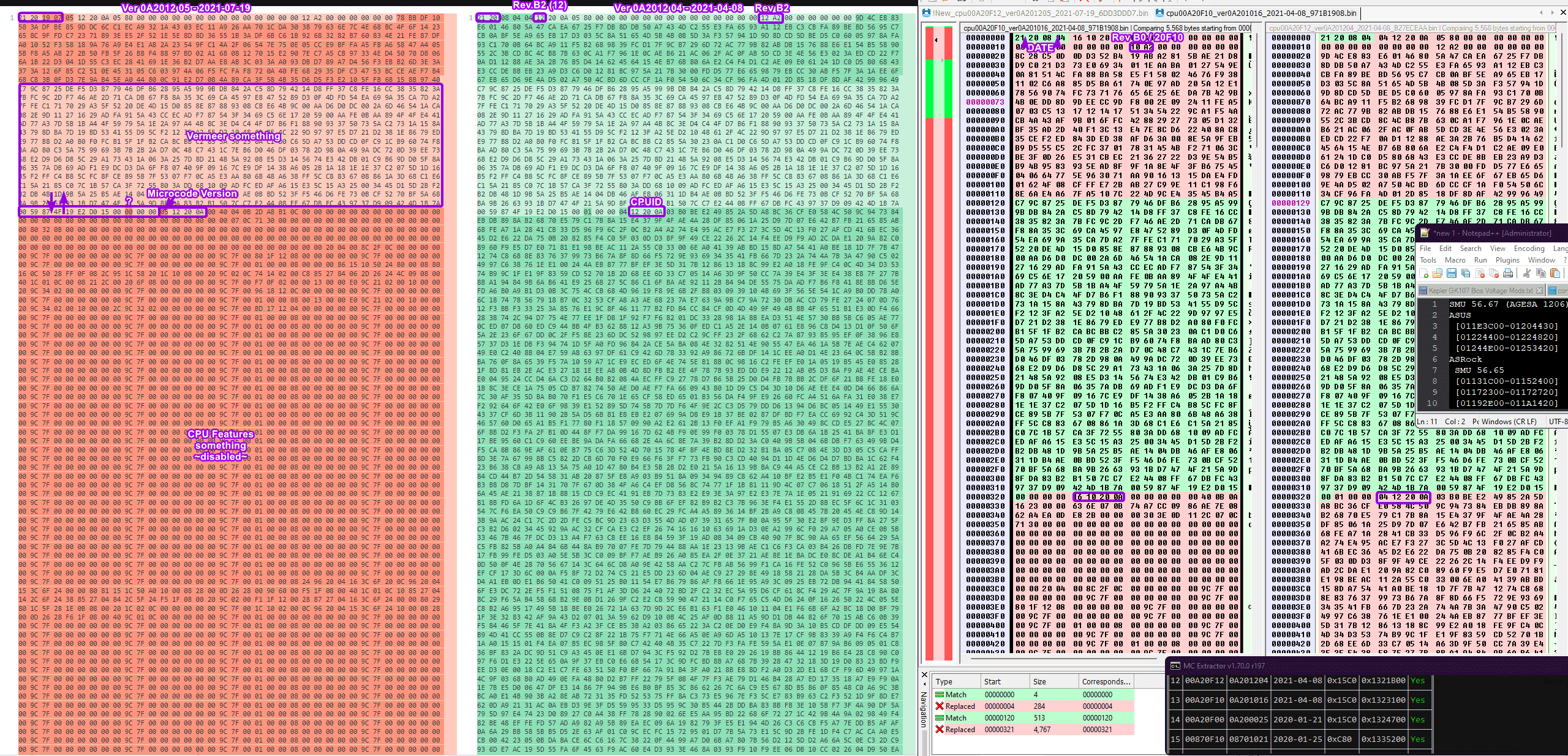This screenshot has height=756, width=1568.
Task: Close the active hex editor document tab
Action: tap(1563, 12)
